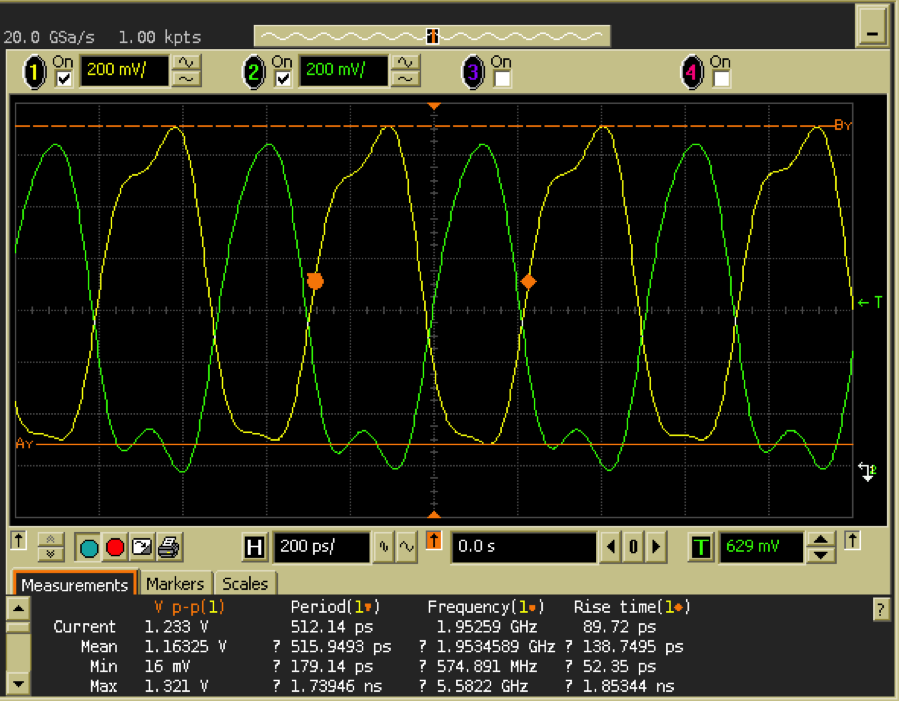Uncheck the channel 2 On checkbox
Viewport: 900px width, 705px height.
point(283,79)
